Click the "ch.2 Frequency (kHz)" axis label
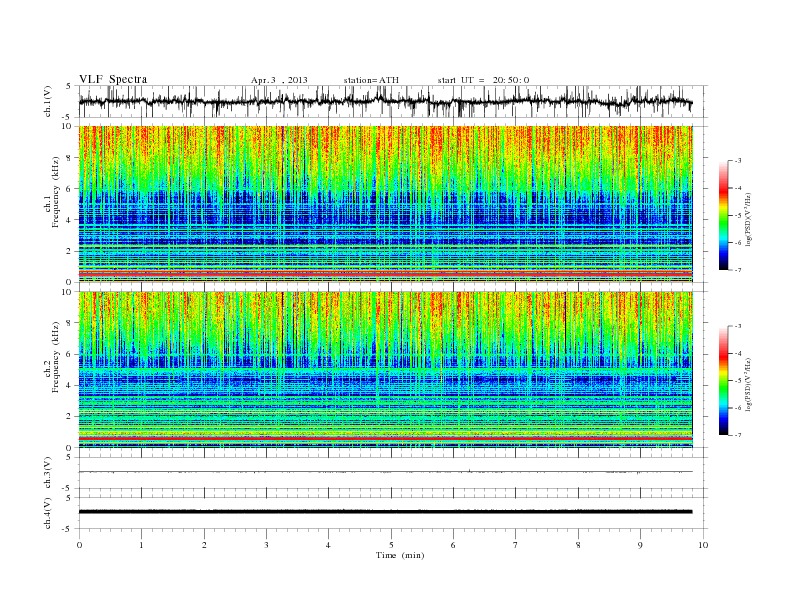 pos(53,356)
